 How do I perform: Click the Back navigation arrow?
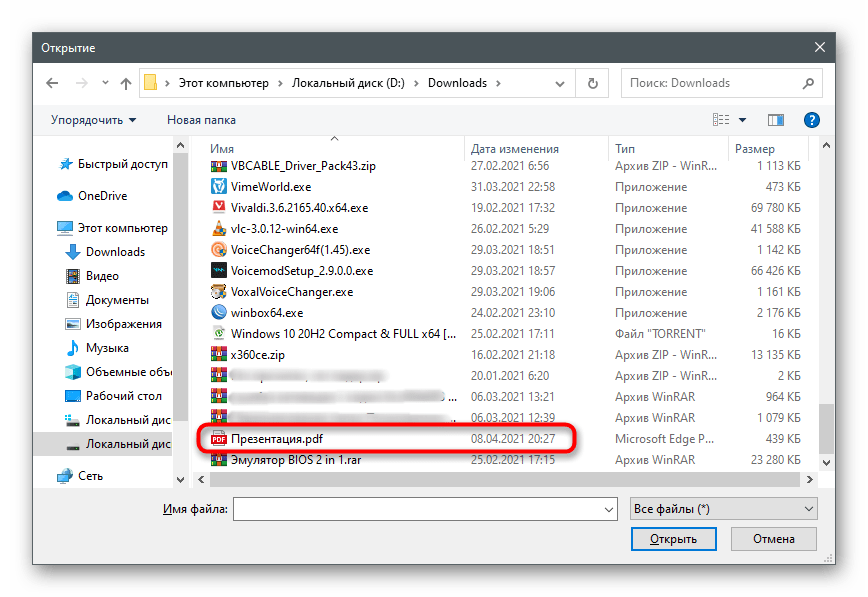tap(50, 83)
